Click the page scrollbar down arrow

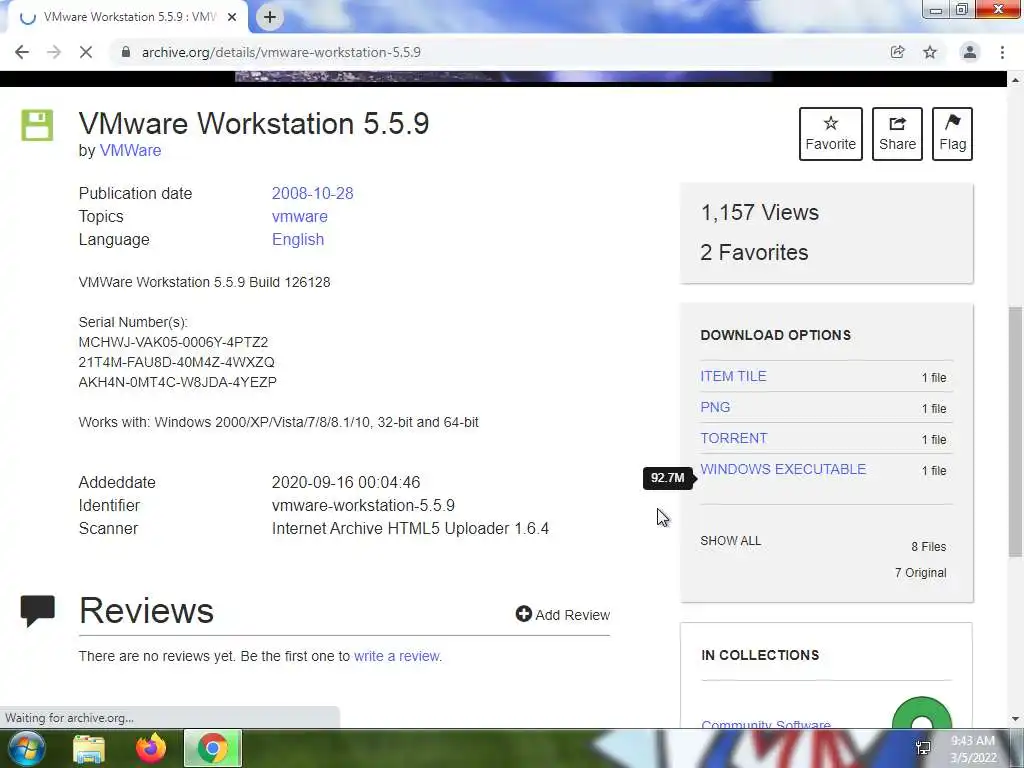(1015, 719)
